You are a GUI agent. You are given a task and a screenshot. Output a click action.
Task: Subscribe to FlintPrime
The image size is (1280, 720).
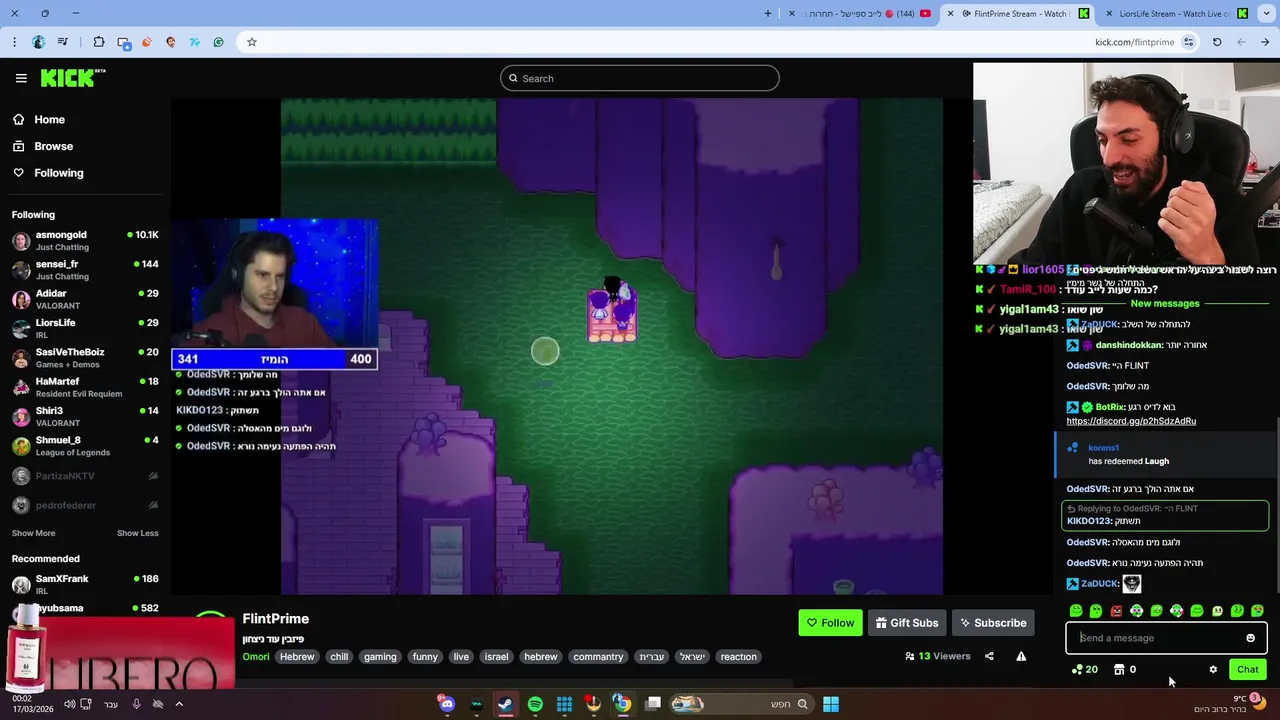click(x=993, y=623)
